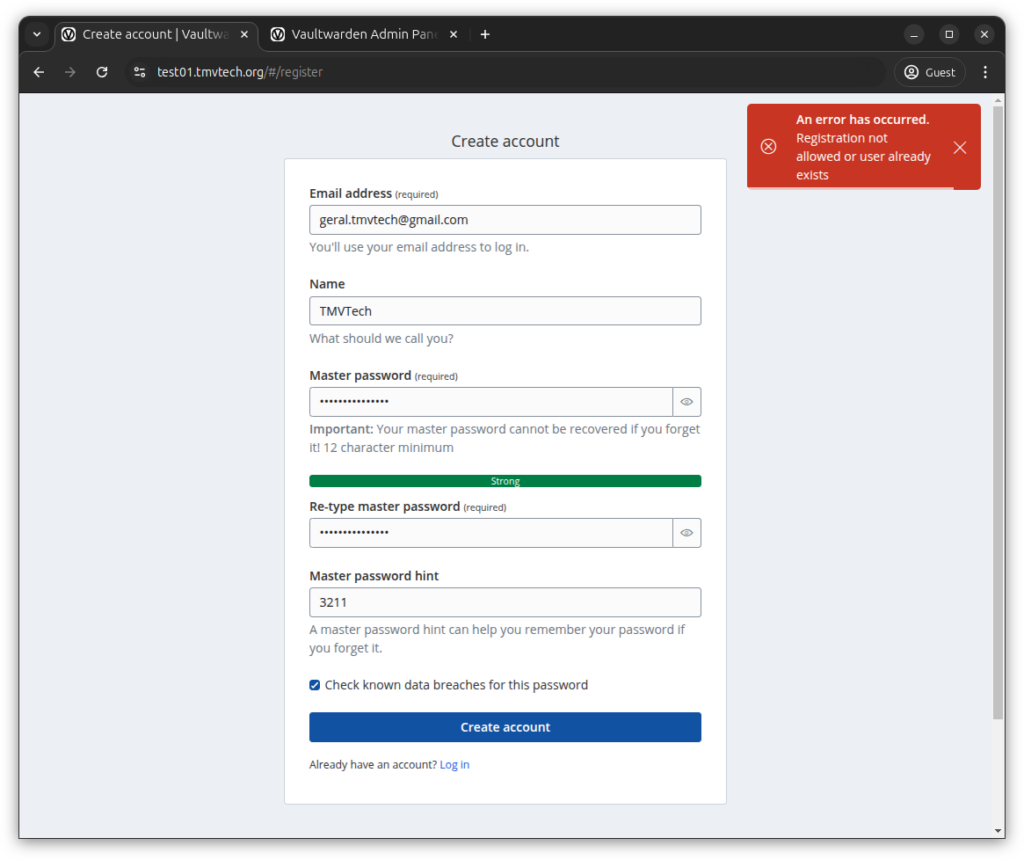
Task: Expand the tab search dropdown arrow
Action: point(37,34)
